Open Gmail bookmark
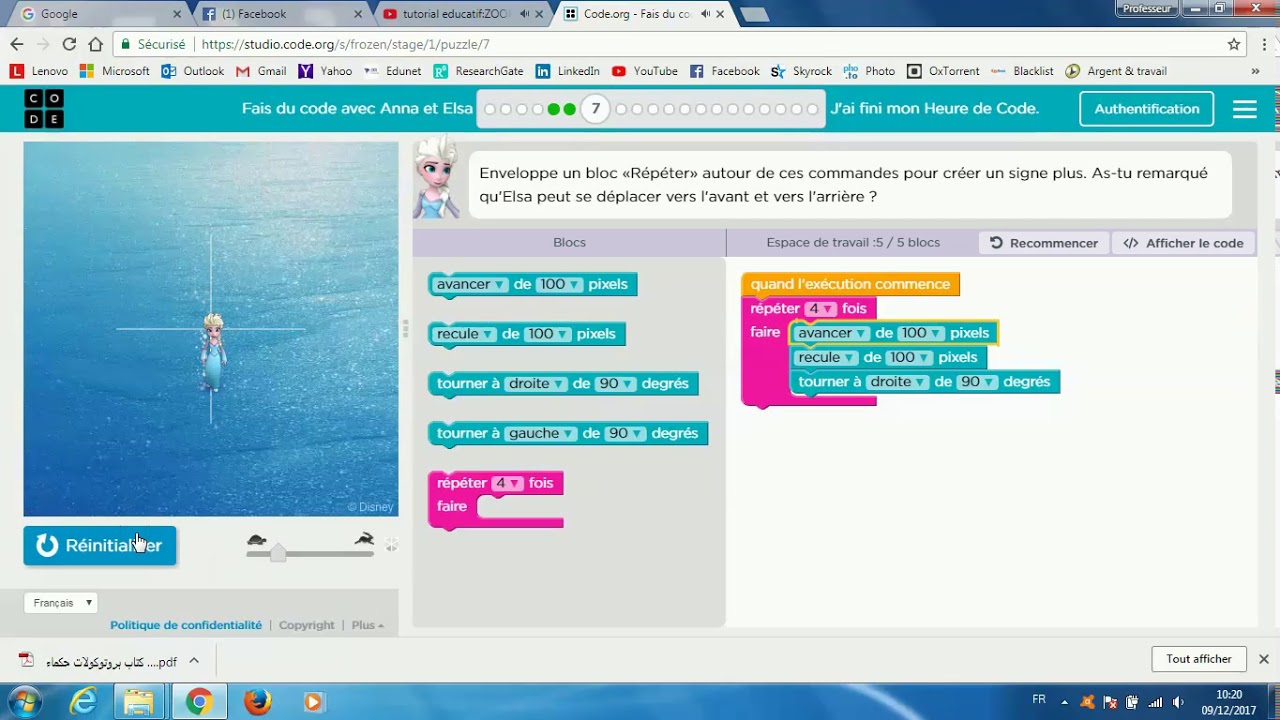 pyautogui.click(x=261, y=71)
